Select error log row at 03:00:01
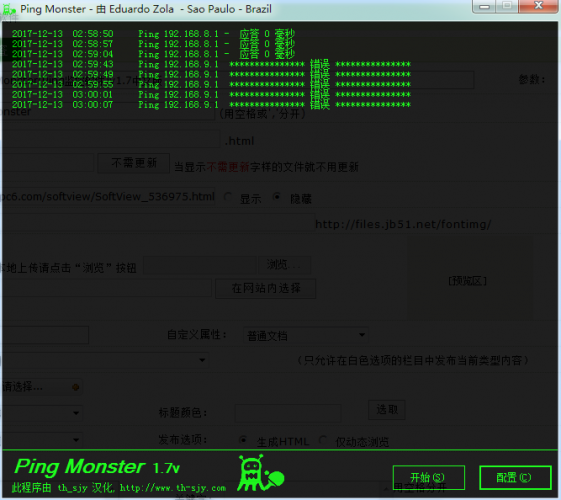The height and width of the screenshot is (500, 561). coord(211,94)
